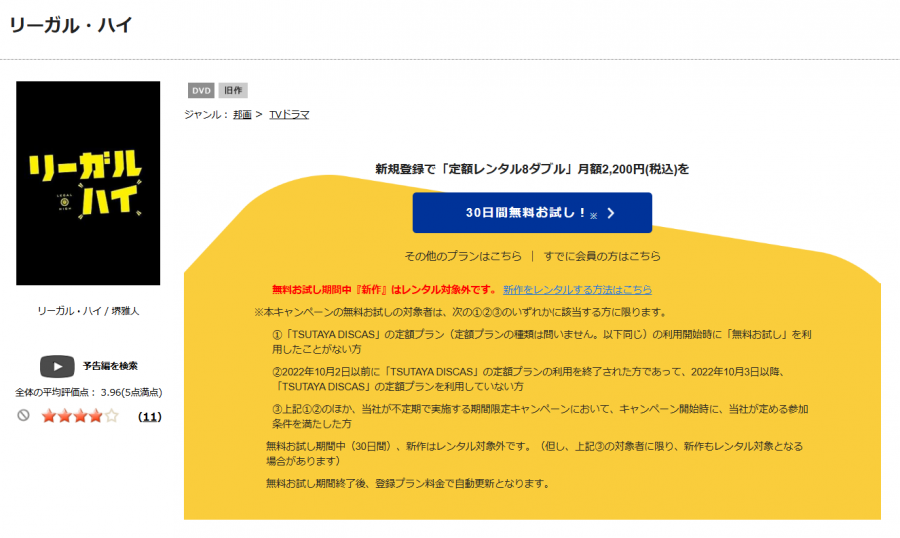900x538 pixels.
Task: Click the 定額レンタル8ダブル 月額2,200円 heading
Action: (x=532, y=169)
